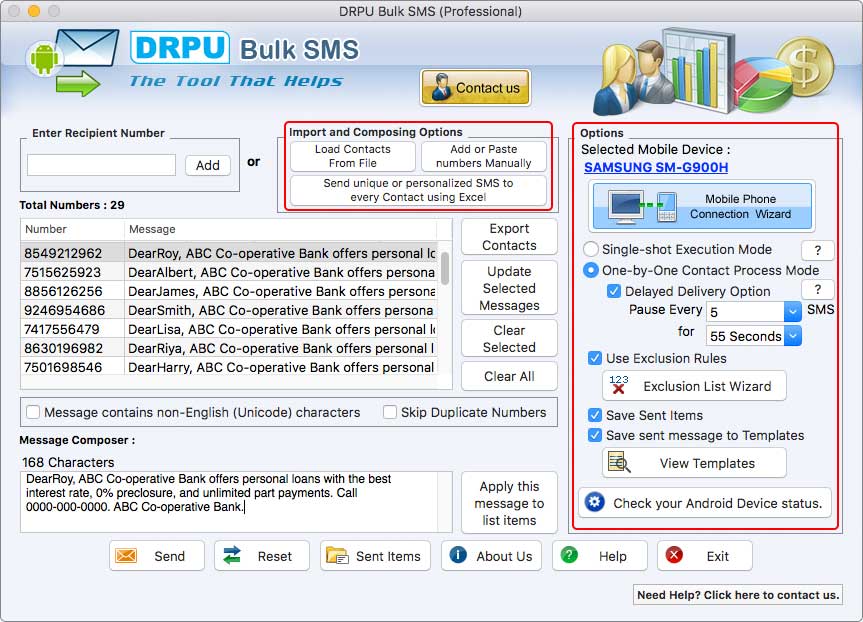This screenshot has height=622, width=863.
Task: Click Clear All button
Action: point(509,377)
